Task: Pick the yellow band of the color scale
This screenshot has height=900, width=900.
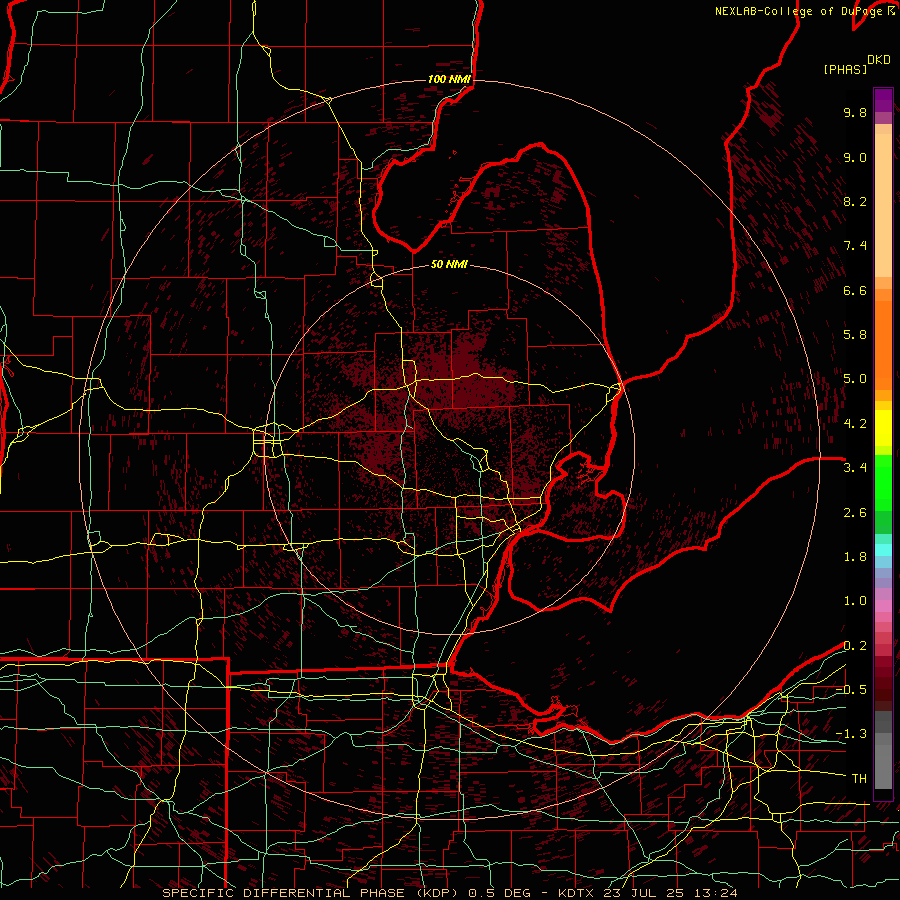Action: tap(883, 428)
